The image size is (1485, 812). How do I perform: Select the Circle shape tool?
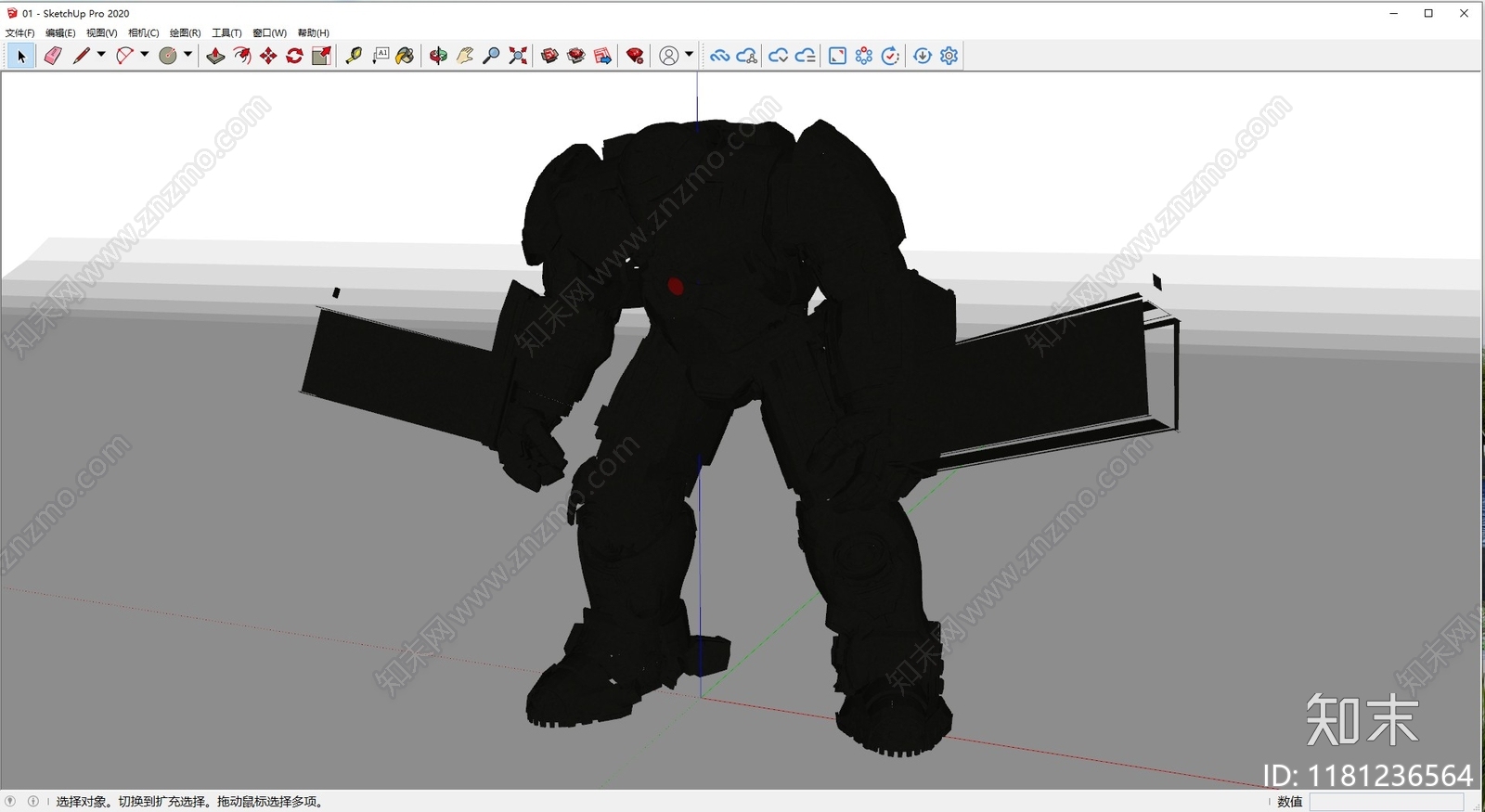pyautogui.click(x=168, y=56)
